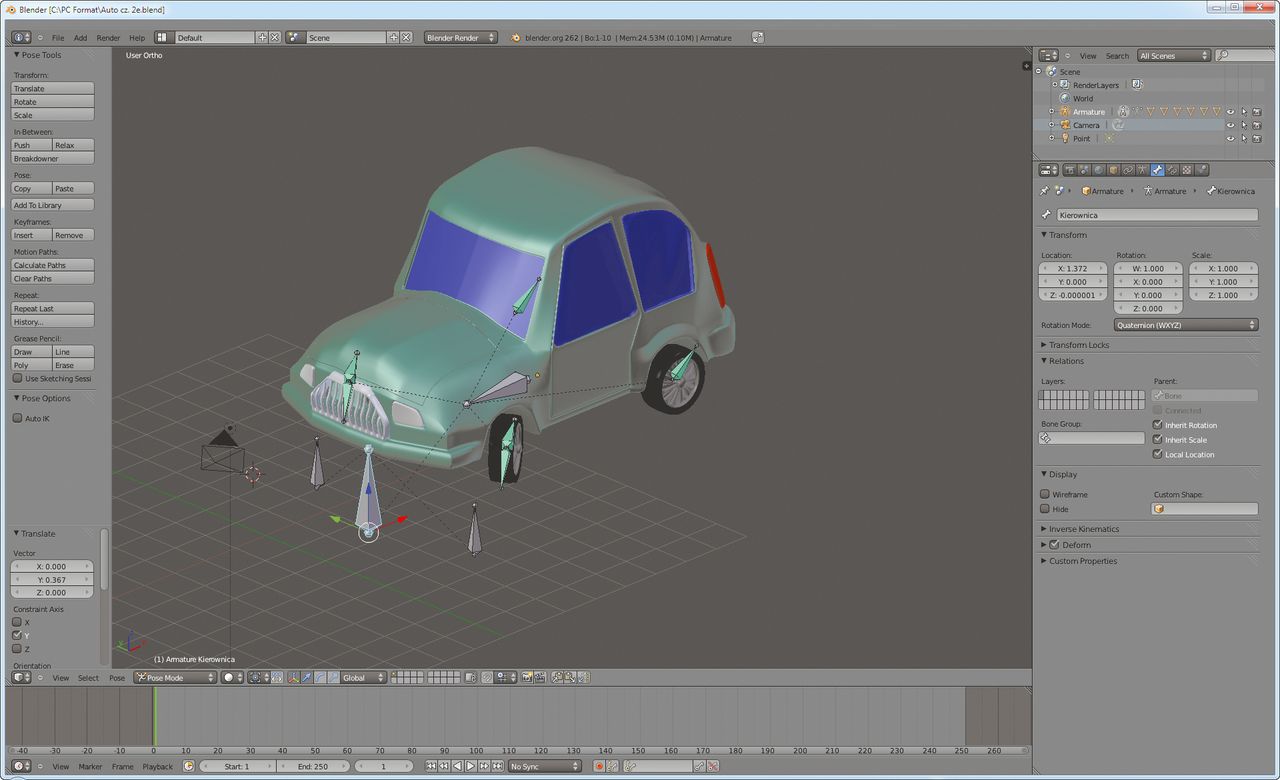Toggle visibility eye for Point lamp
The width and height of the screenshot is (1280, 780).
point(1231,138)
